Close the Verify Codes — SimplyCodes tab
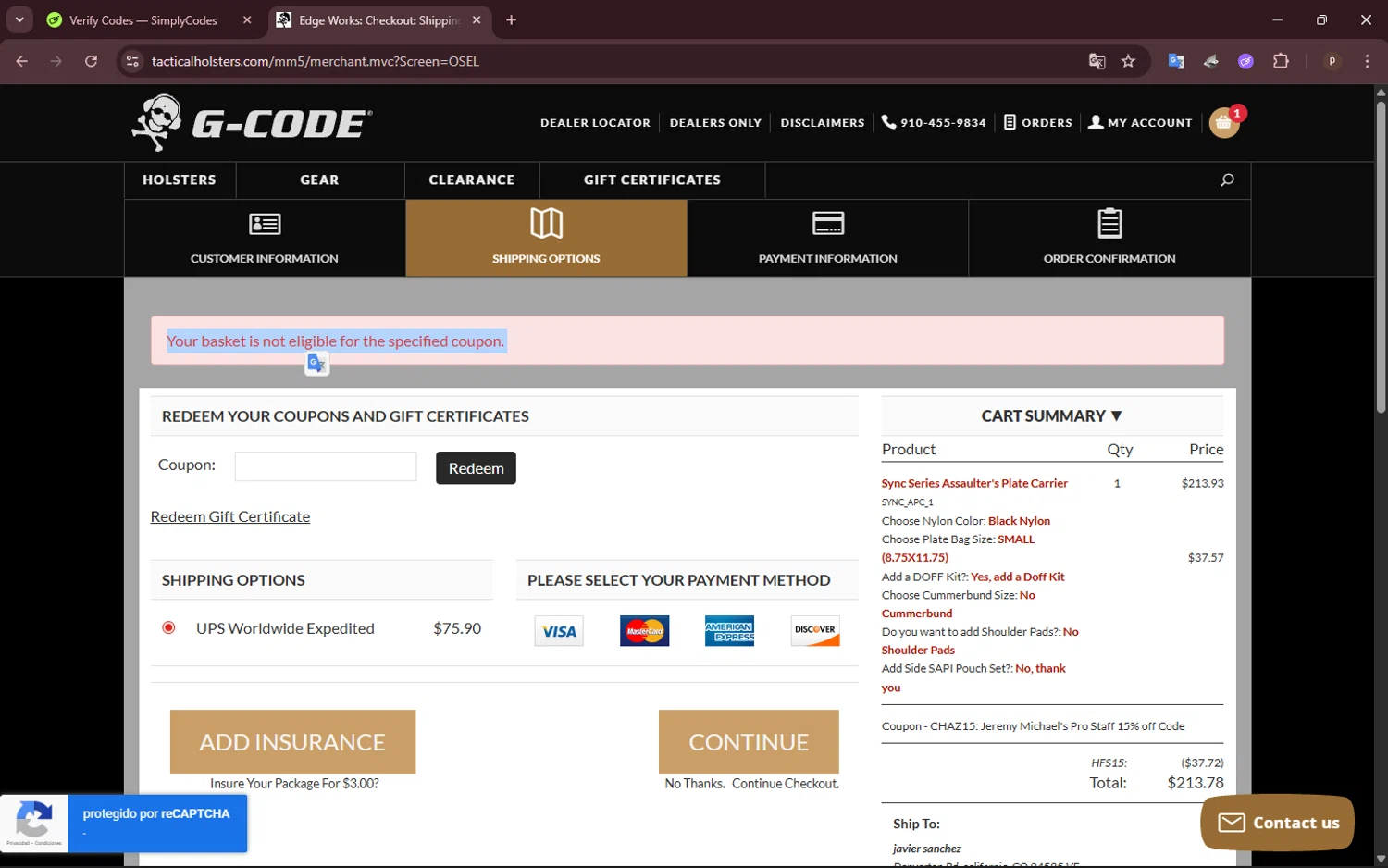The height and width of the screenshot is (868, 1388). click(247, 20)
